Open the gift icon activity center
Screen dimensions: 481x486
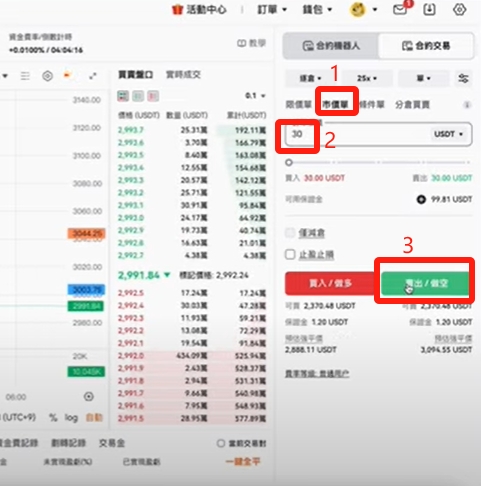click(177, 10)
